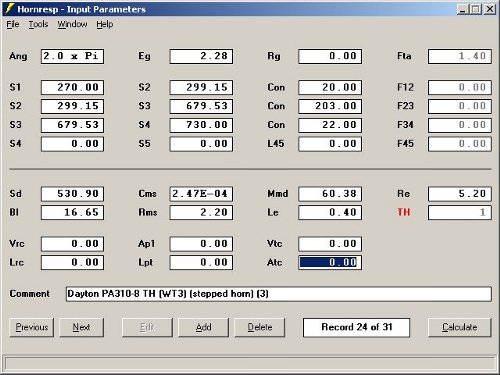The height and width of the screenshot is (375, 500).
Task: Edit the Cms value 2.47E-04
Action: coord(201,194)
